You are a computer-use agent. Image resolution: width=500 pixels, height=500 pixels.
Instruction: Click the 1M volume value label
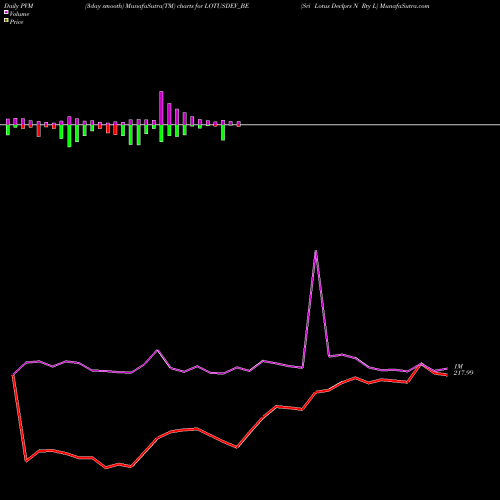pyautogui.click(x=459, y=366)
